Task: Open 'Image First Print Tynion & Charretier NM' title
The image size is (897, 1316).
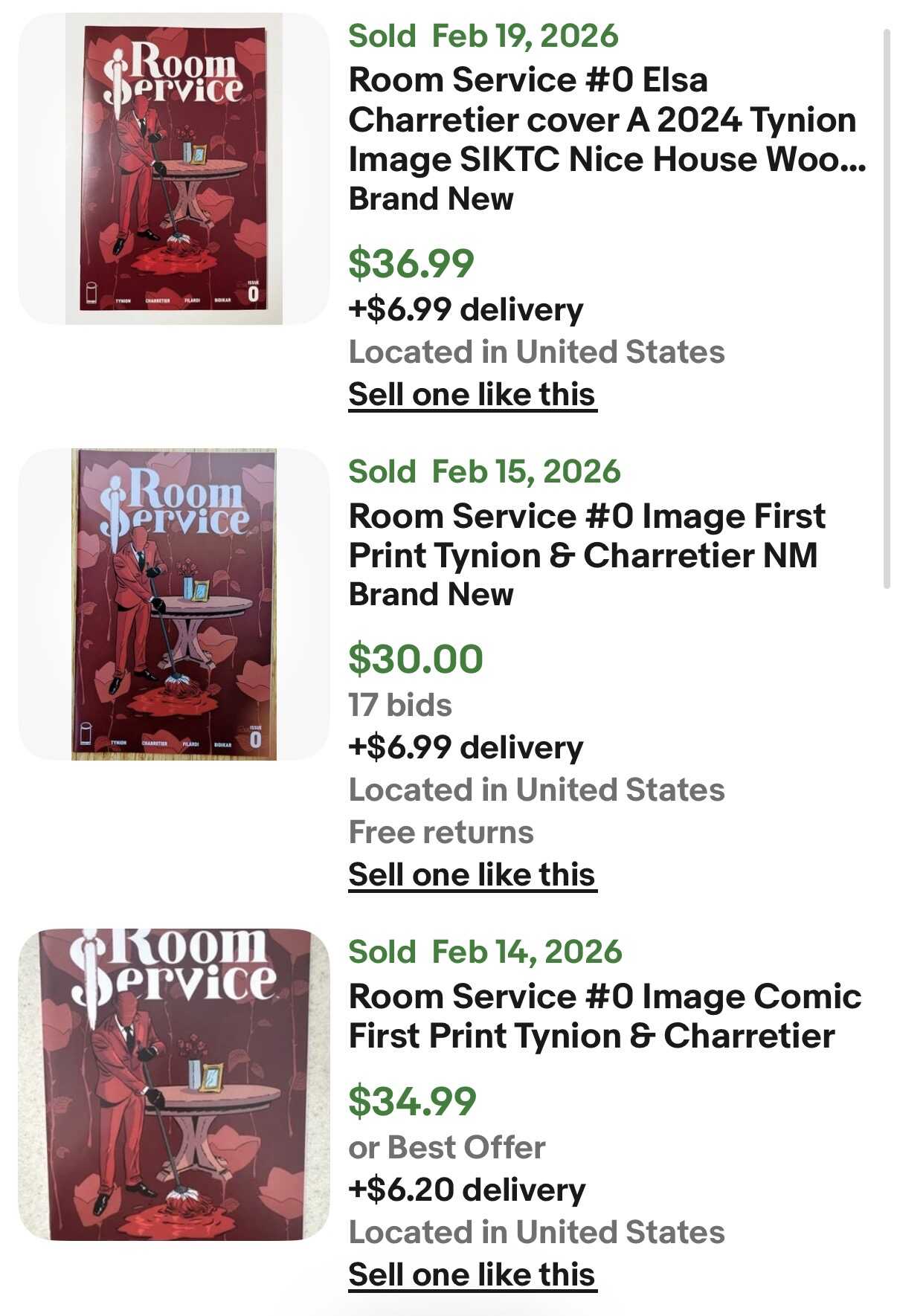Action: [586, 536]
